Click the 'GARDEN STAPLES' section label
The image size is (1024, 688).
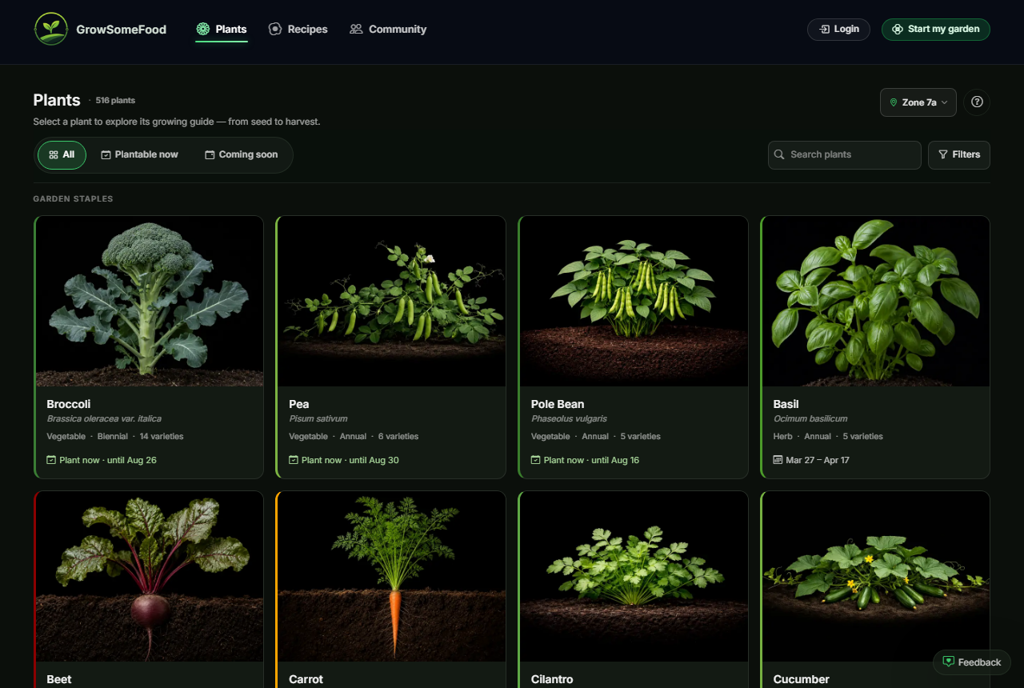point(73,199)
